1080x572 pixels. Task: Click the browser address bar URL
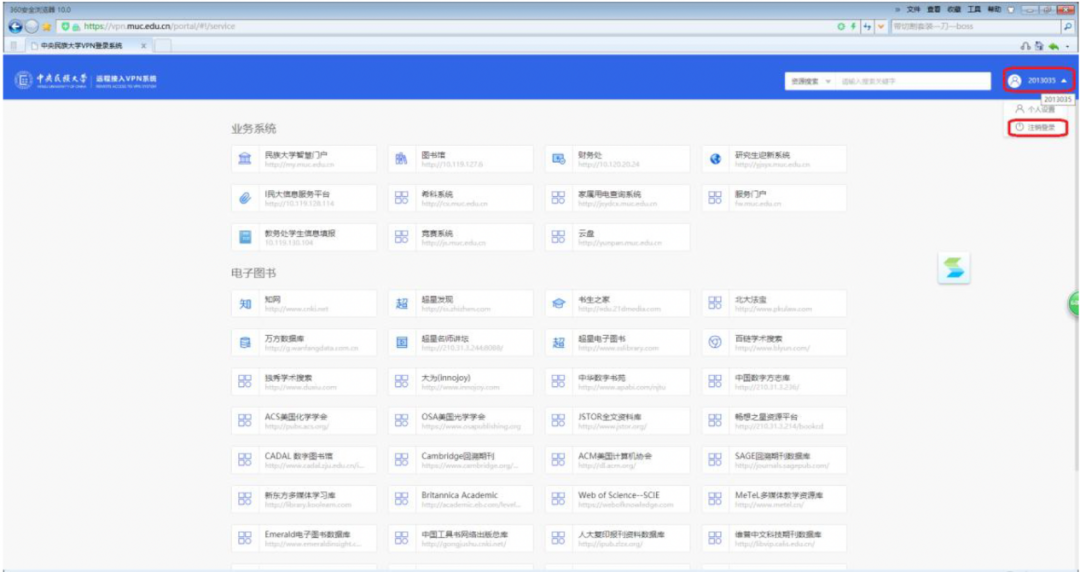[x=160, y=26]
